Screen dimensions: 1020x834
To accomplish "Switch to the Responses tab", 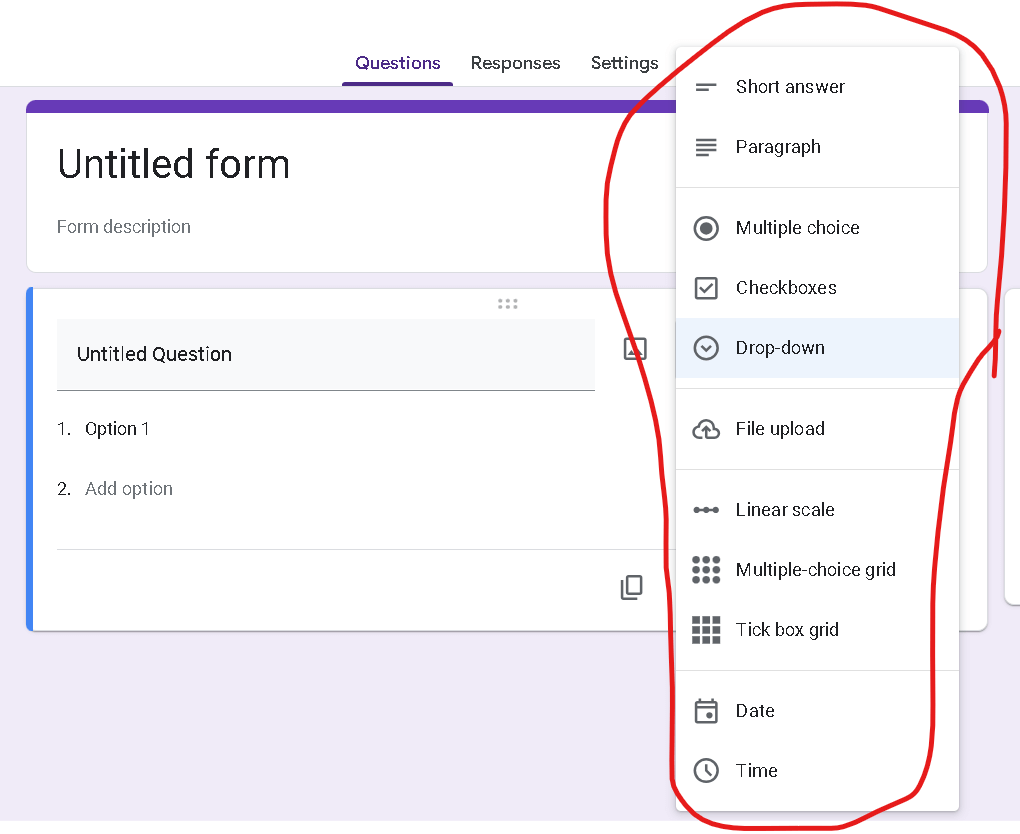I will (515, 63).
